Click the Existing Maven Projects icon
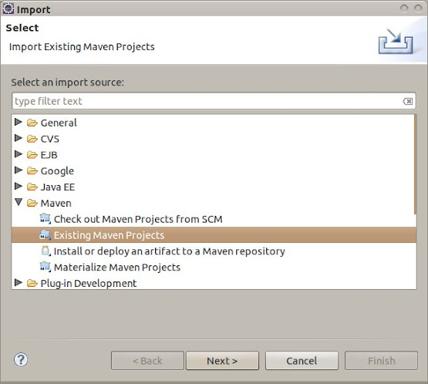 pos(45,235)
